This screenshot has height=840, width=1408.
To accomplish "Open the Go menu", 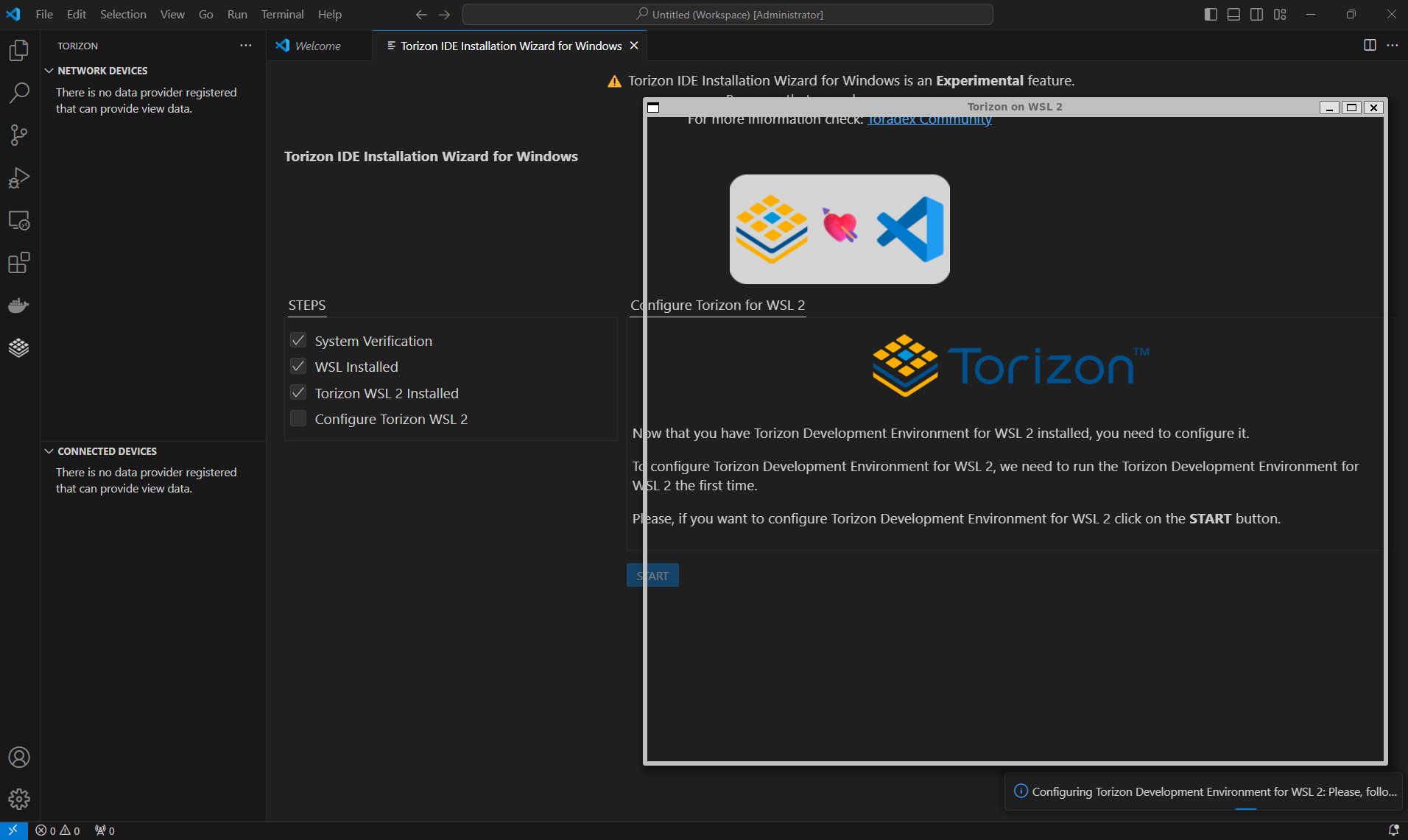I will tap(206, 15).
